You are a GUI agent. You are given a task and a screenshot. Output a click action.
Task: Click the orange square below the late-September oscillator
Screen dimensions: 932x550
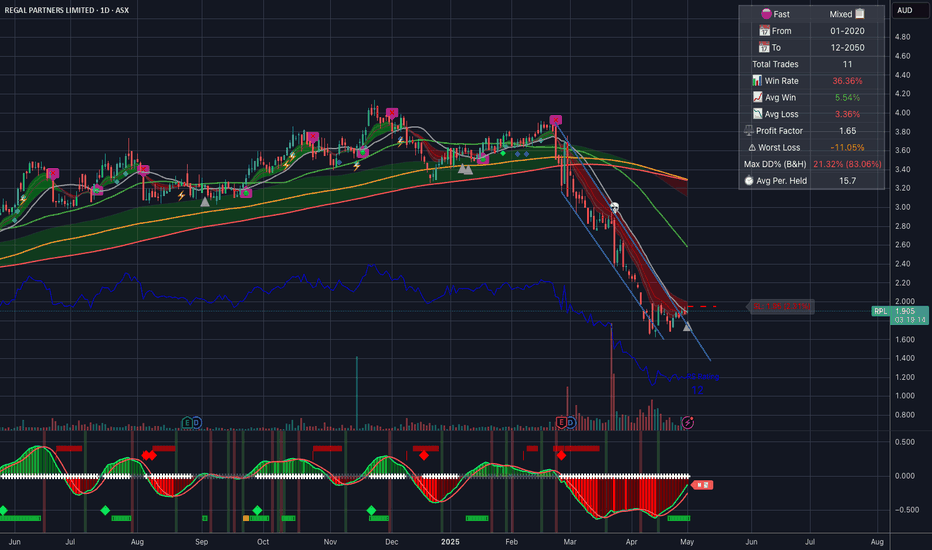(246, 518)
